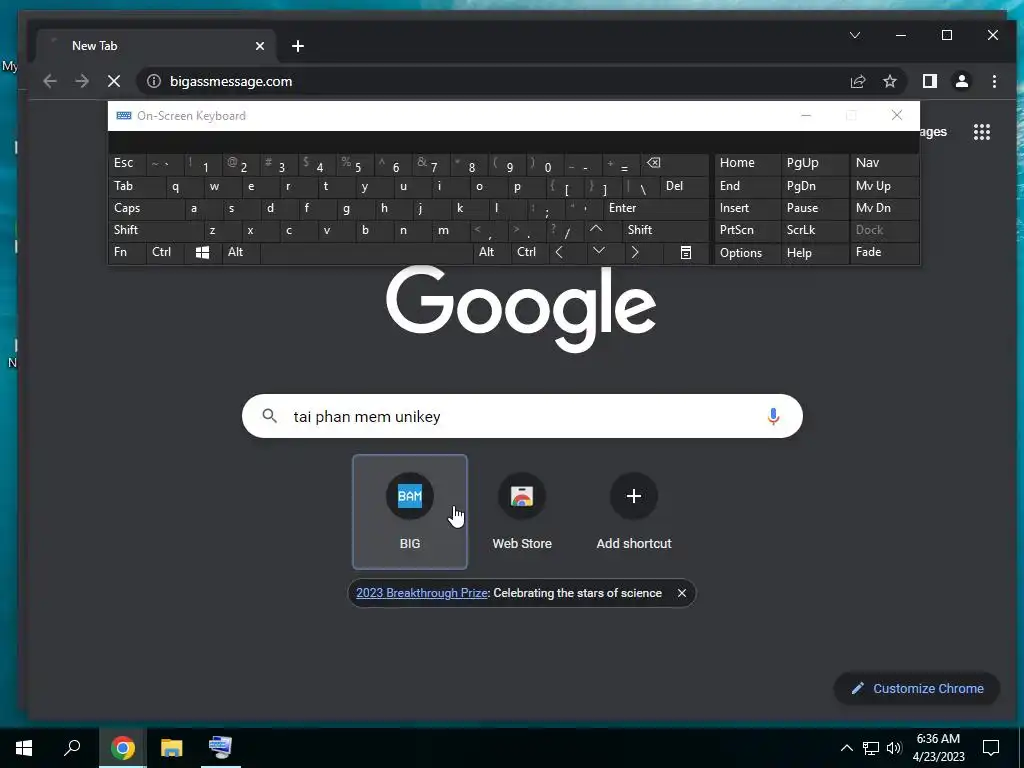The width and height of the screenshot is (1024, 768).
Task: Open the notification center
Action: (991, 748)
